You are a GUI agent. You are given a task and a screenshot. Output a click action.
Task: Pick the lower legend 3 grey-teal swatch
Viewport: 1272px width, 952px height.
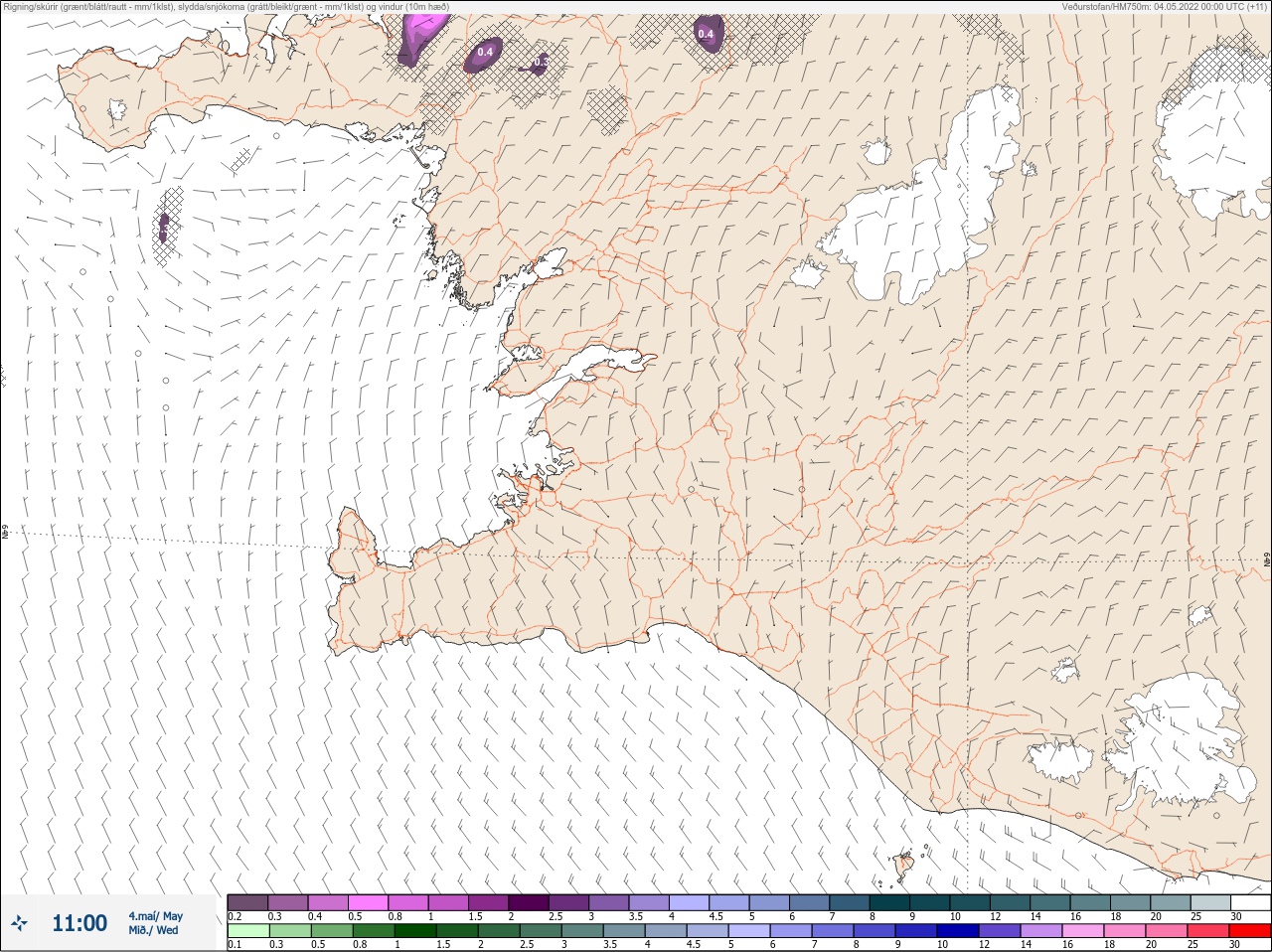582,931
